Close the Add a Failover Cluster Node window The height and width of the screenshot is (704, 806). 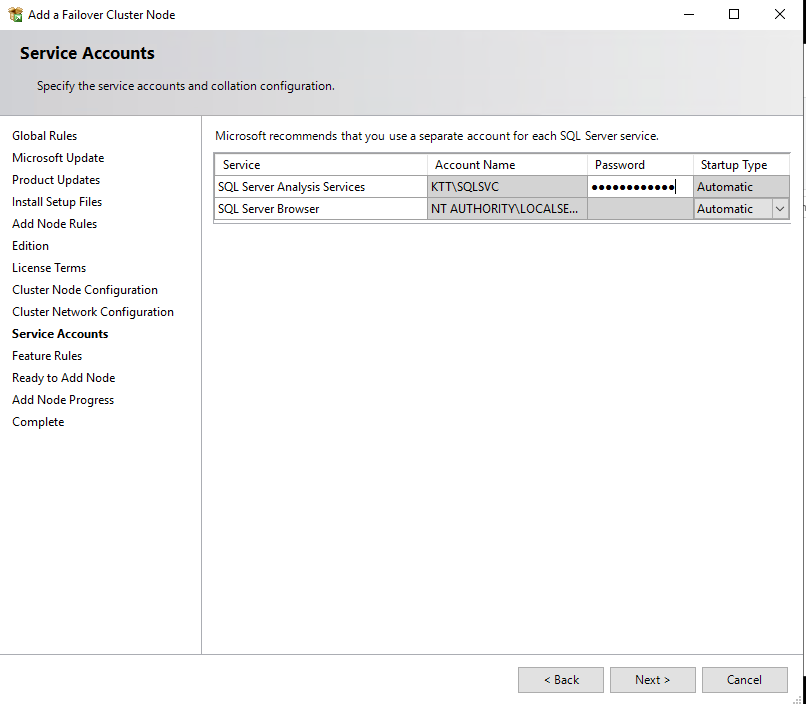coord(780,14)
